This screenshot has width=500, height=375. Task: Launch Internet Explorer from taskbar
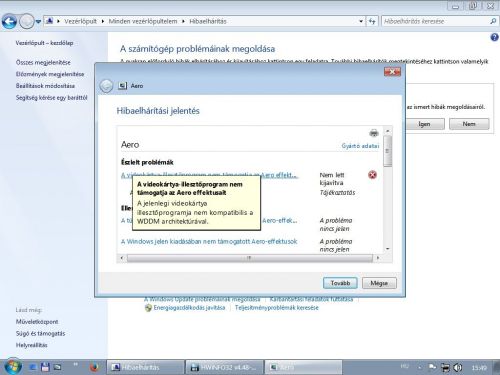(33, 367)
